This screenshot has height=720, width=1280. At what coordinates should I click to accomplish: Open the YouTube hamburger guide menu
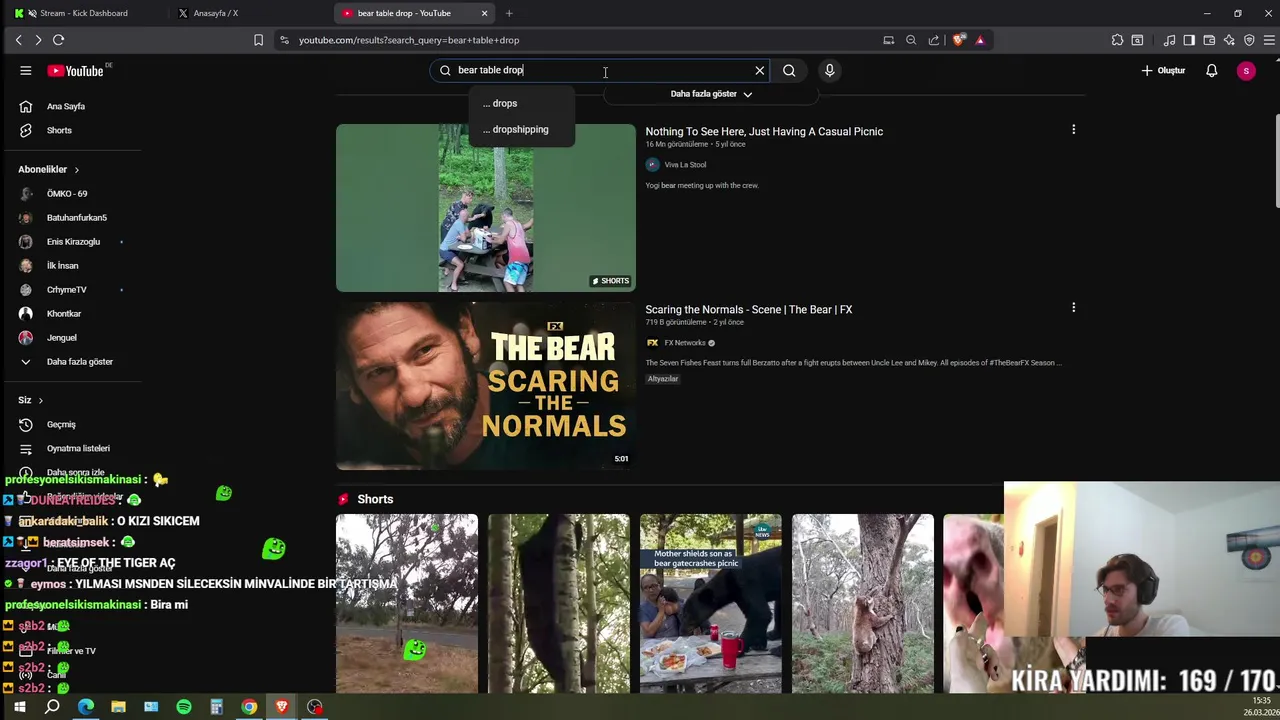(x=26, y=70)
